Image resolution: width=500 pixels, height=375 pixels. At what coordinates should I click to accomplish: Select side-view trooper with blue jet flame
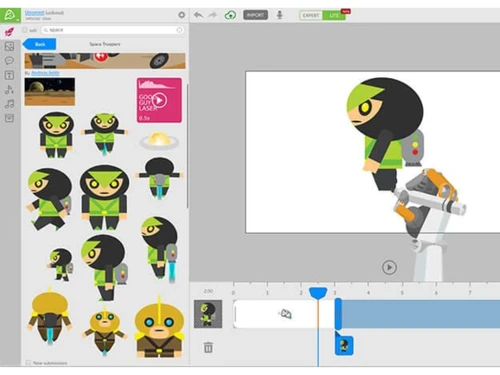(160, 249)
